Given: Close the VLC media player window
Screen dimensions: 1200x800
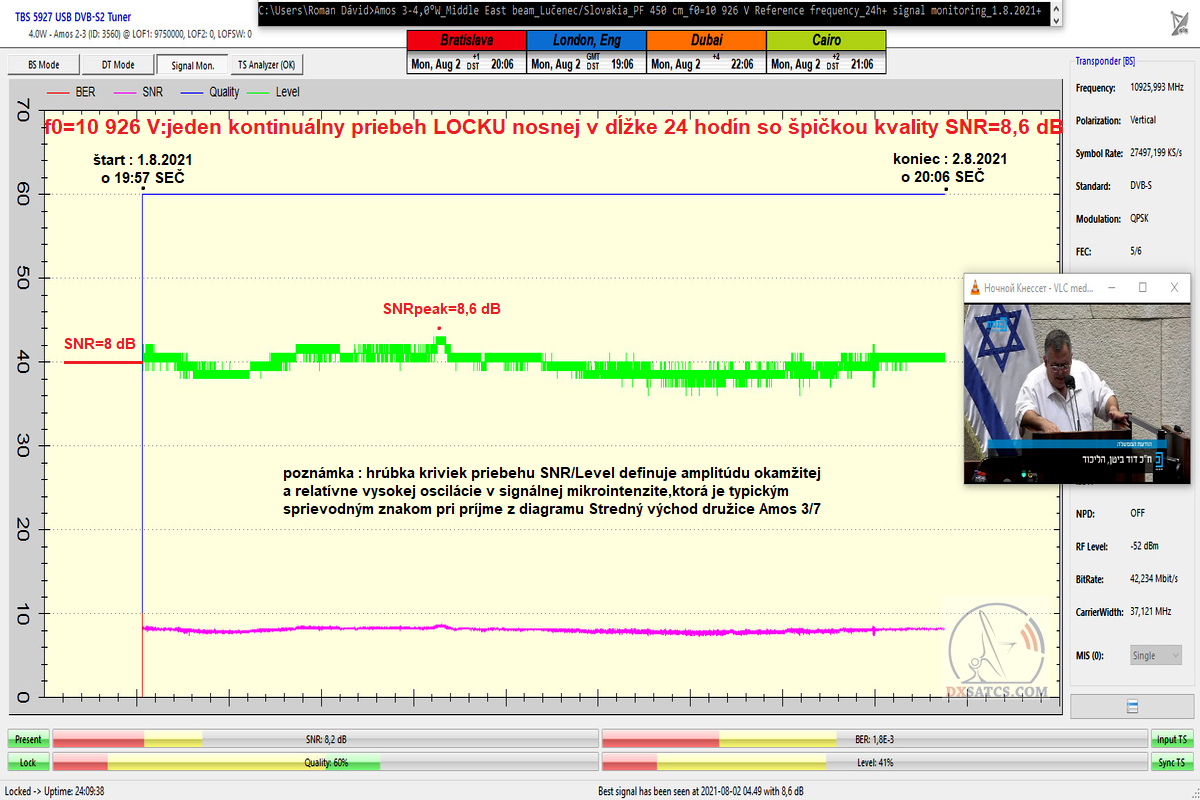Looking at the screenshot, I should coord(1175,287).
